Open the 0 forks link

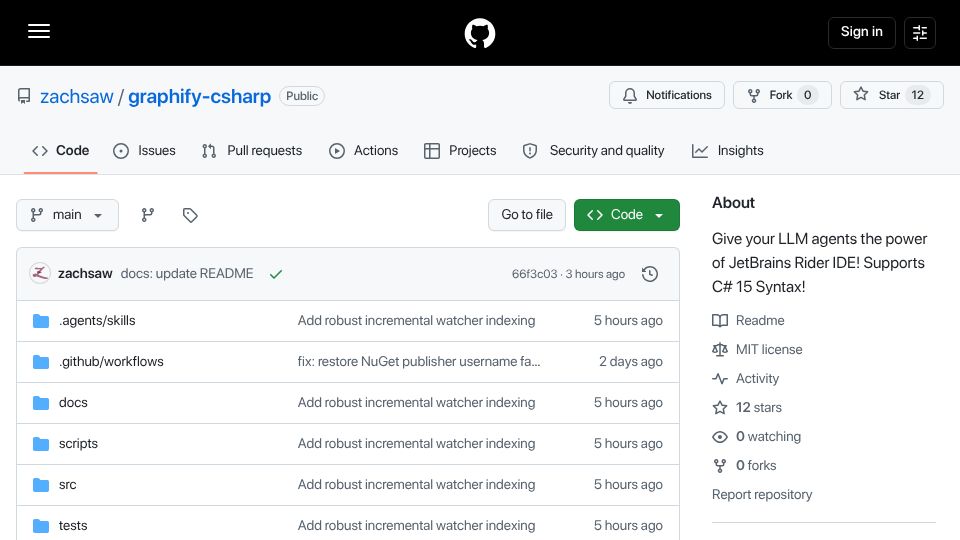point(744,466)
